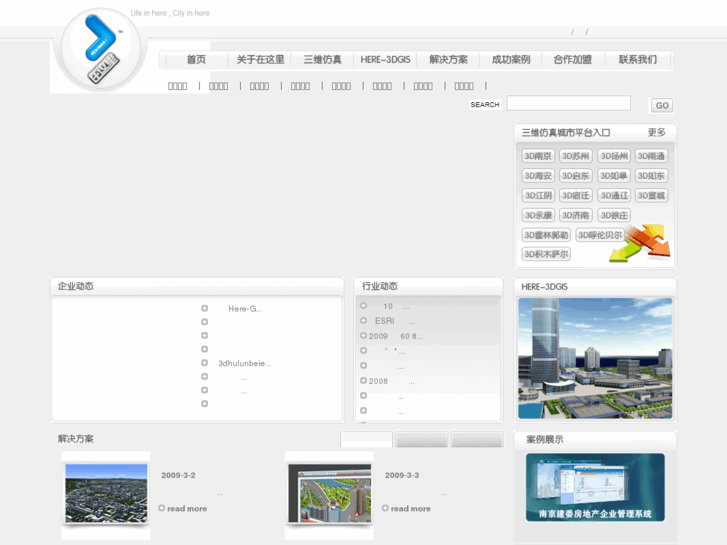Open the 3D永康 city button

538,215
